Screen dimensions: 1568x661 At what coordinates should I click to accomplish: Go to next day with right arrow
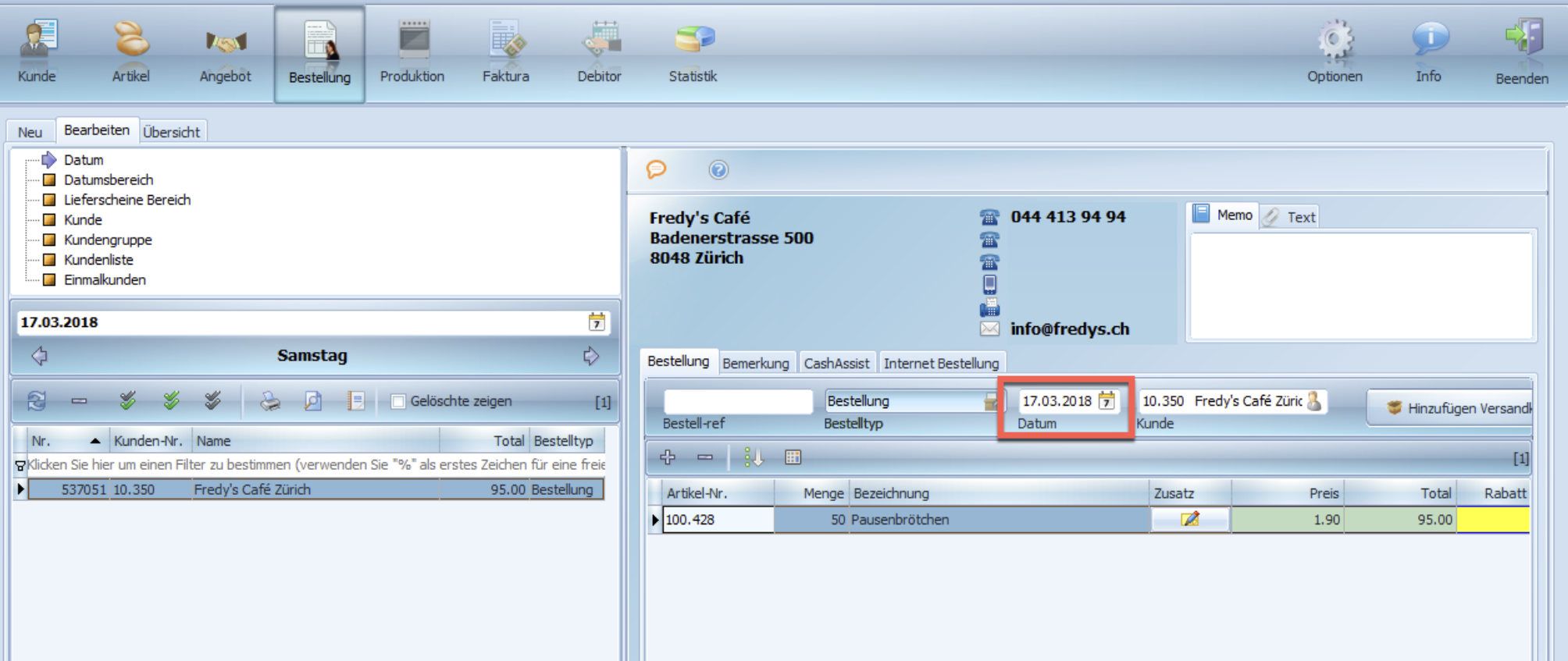[591, 356]
